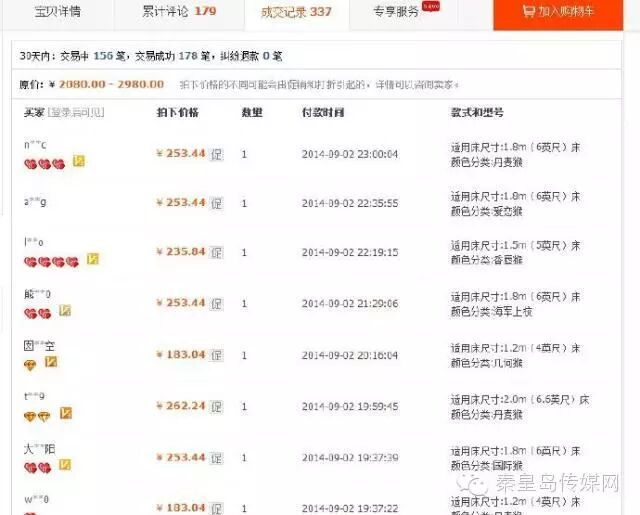Click the 登录后可见 link beside 买家

pyautogui.click(x=76, y=112)
